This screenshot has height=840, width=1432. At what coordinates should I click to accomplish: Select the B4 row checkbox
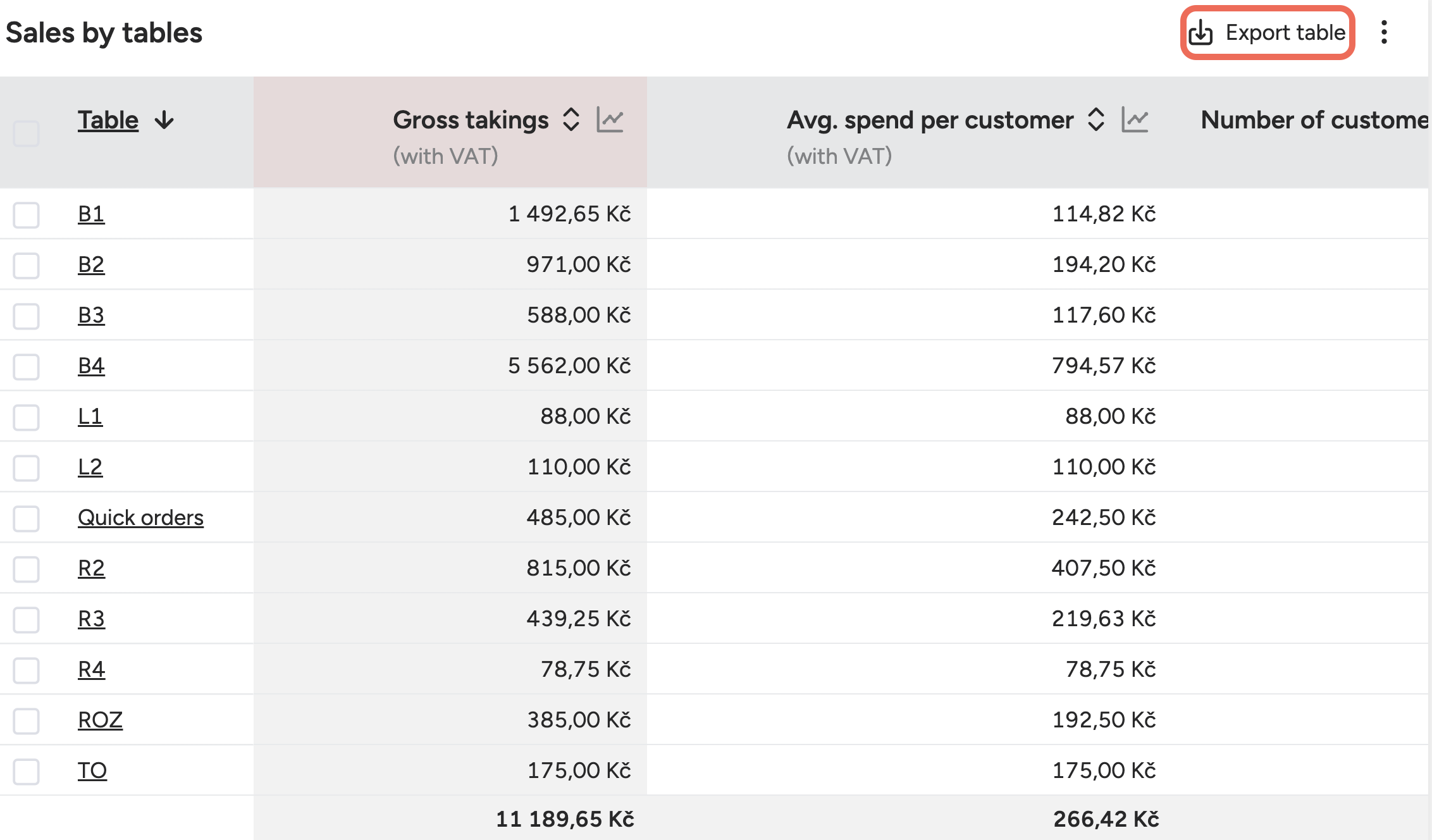(27, 367)
